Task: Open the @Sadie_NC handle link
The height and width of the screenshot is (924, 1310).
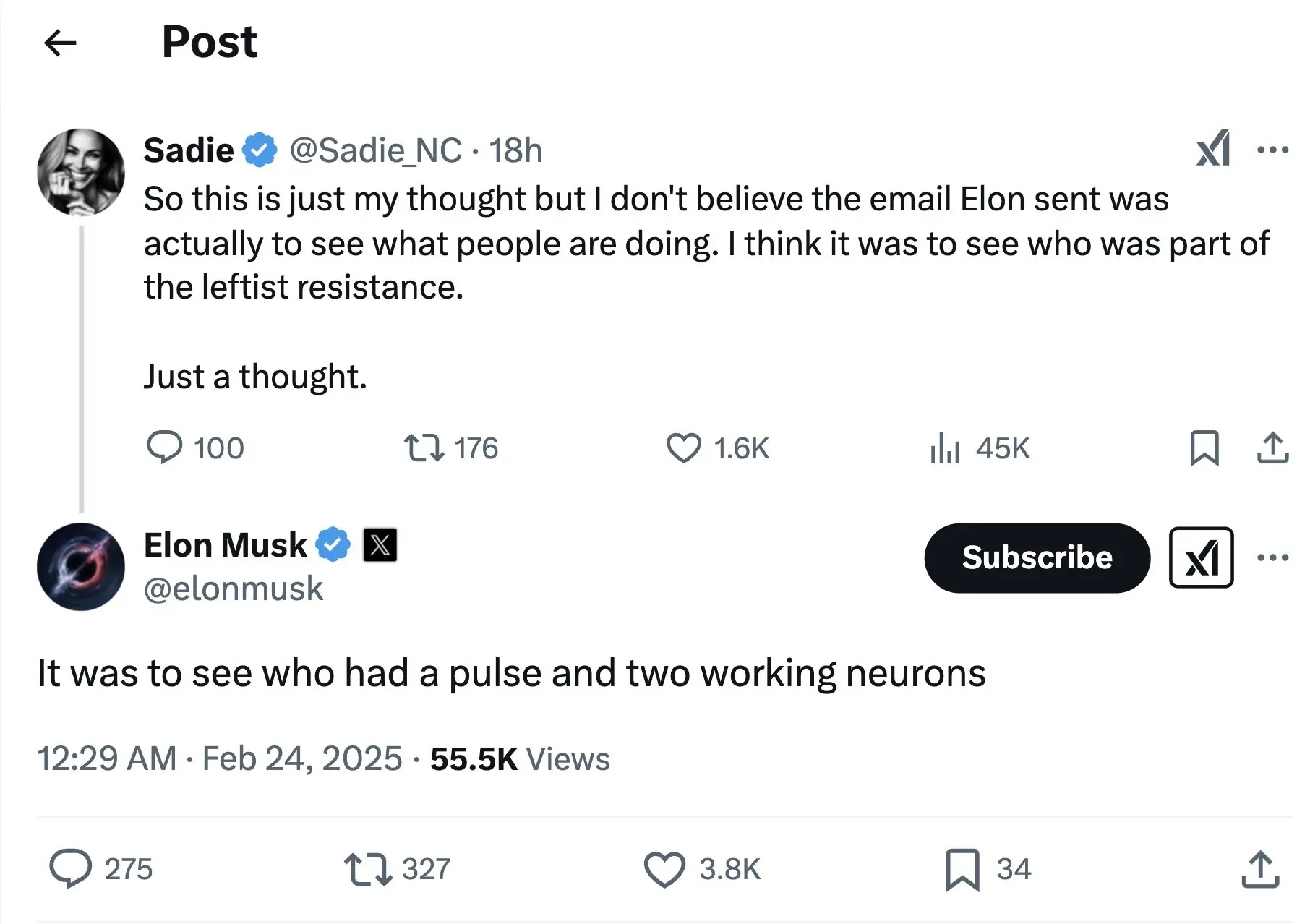Action: click(375, 150)
